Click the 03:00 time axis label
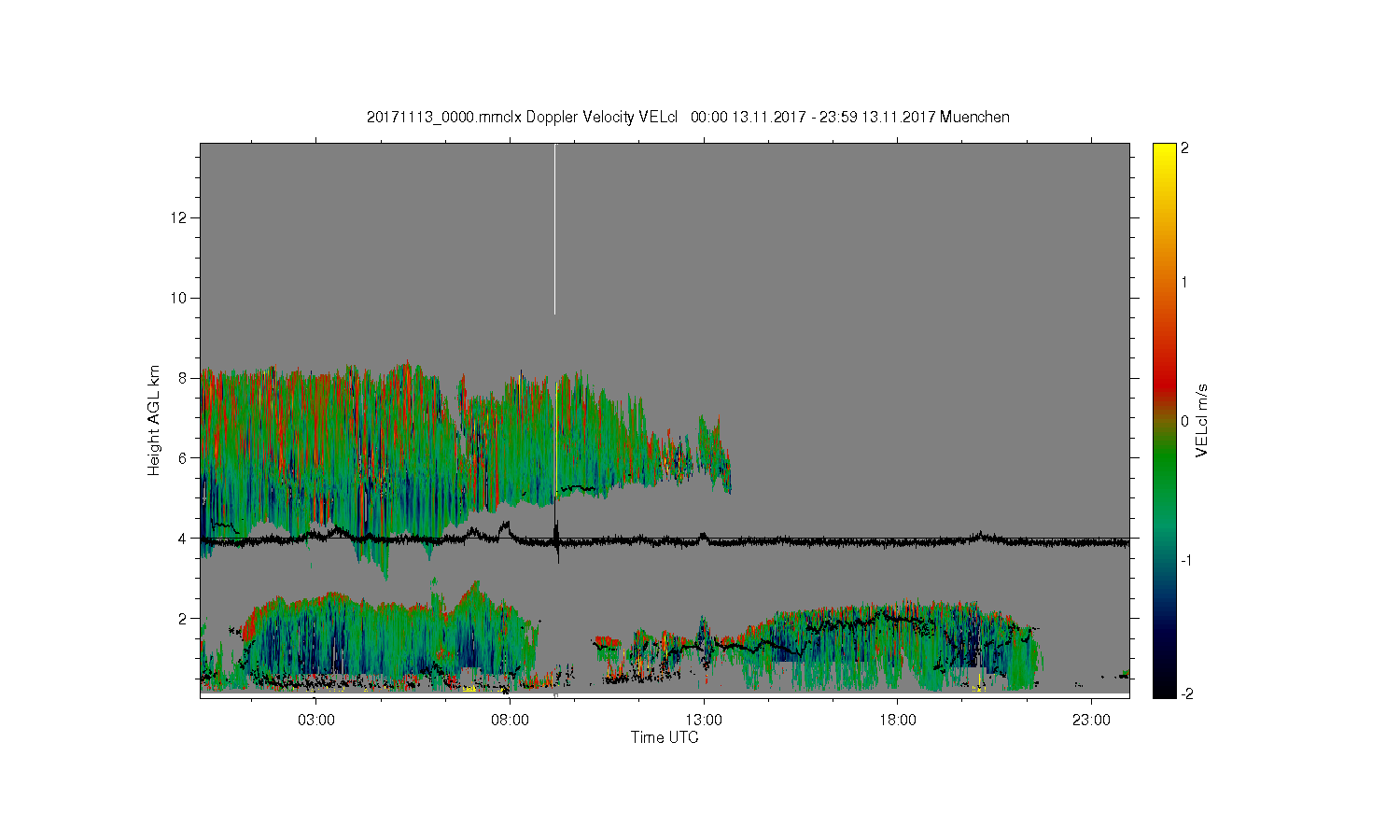1400x840 pixels. coord(315,721)
